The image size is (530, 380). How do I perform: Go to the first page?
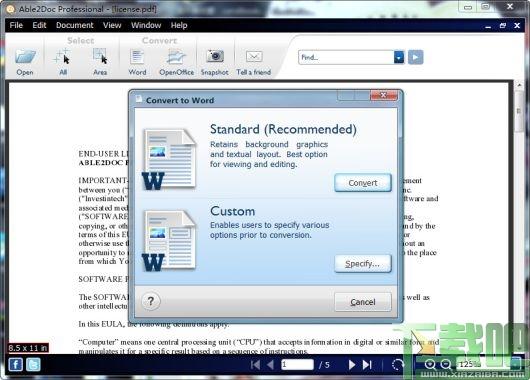click(x=256, y=365)
